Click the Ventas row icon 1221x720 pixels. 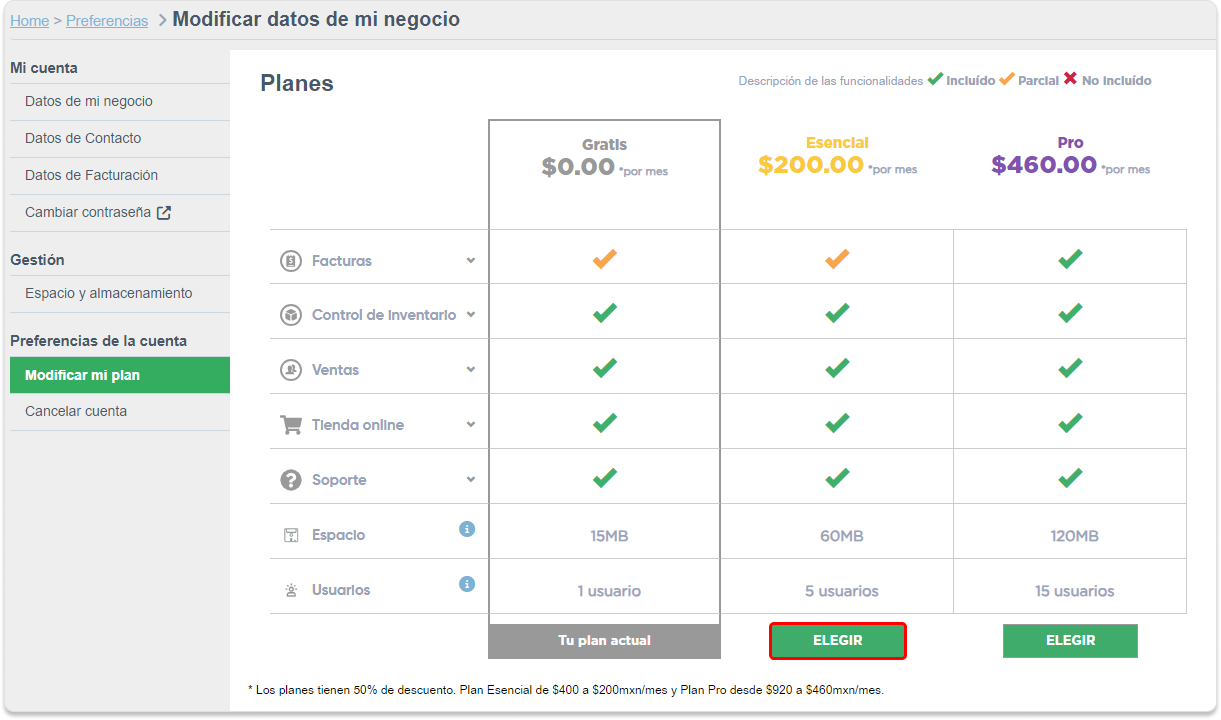pyautogui.click(x=290, y=370)
